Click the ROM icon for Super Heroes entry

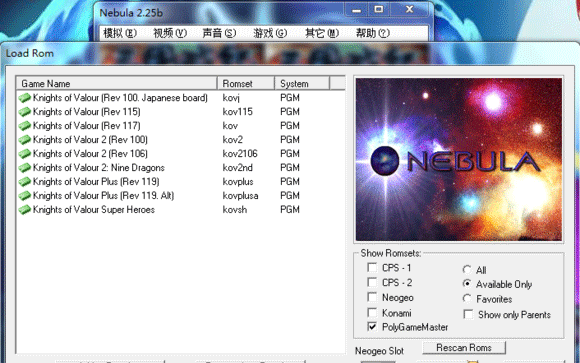(x=25, y=210)
